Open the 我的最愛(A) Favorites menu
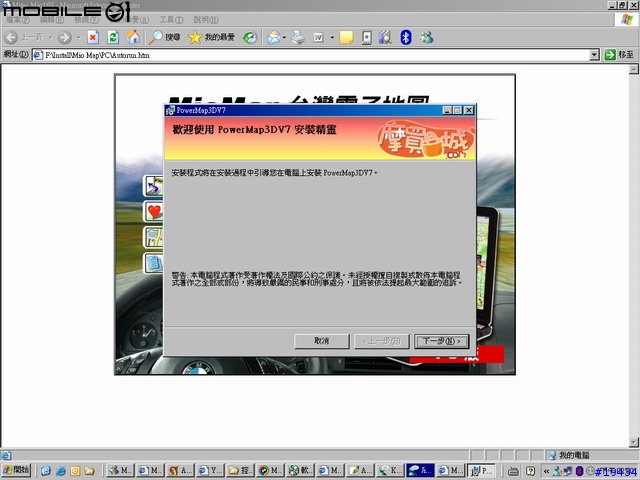640x480 pixels. (131, 20)
